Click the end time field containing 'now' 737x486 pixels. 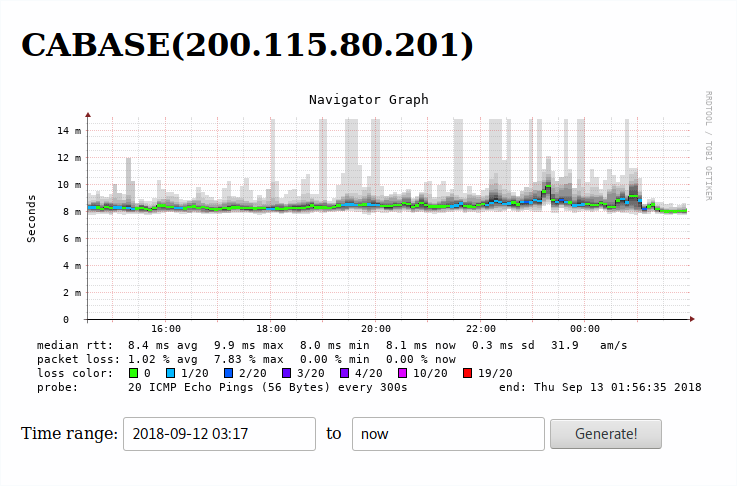point(447,434)
